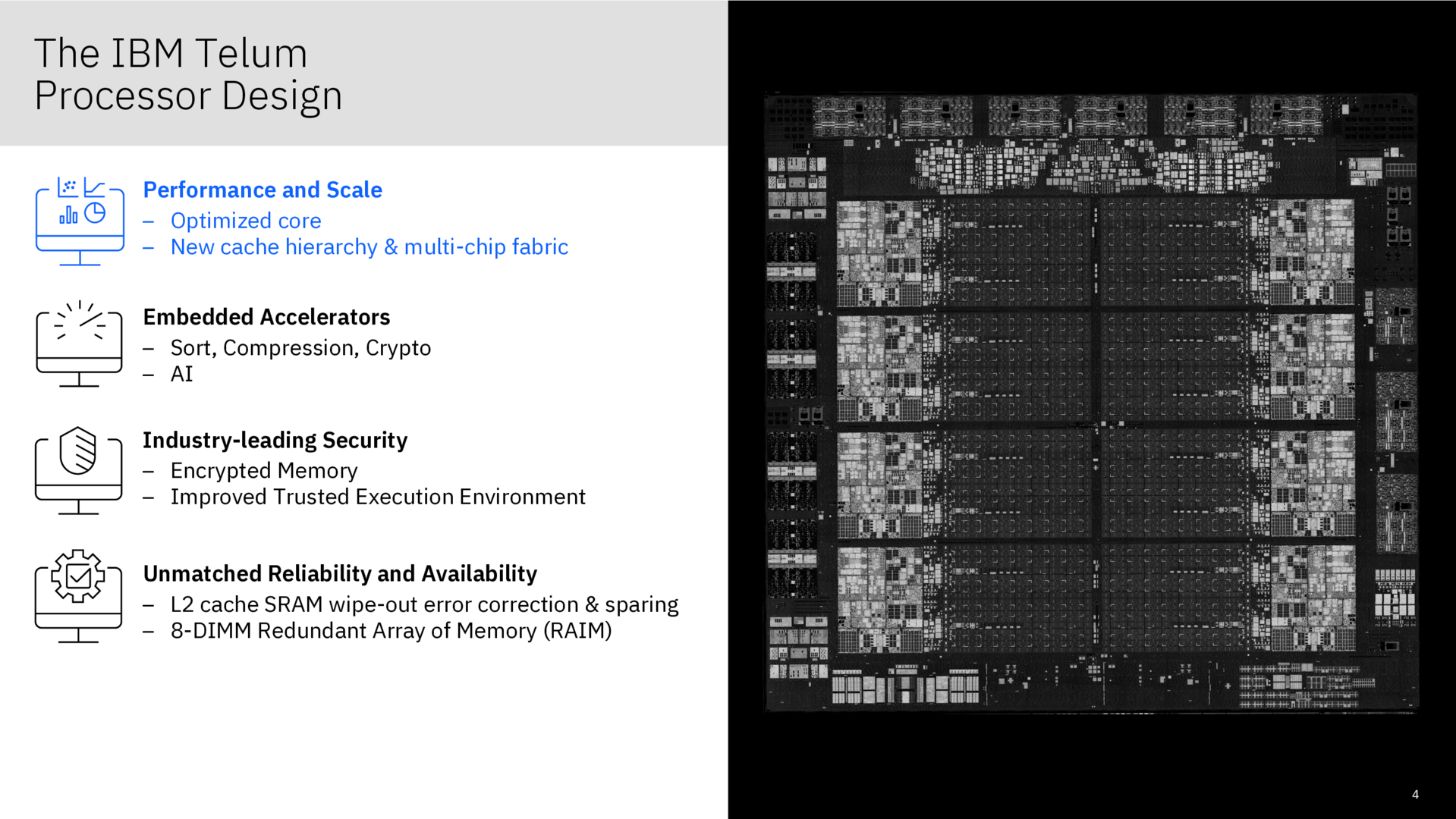Click slide page number 4

coord(1415,795)
